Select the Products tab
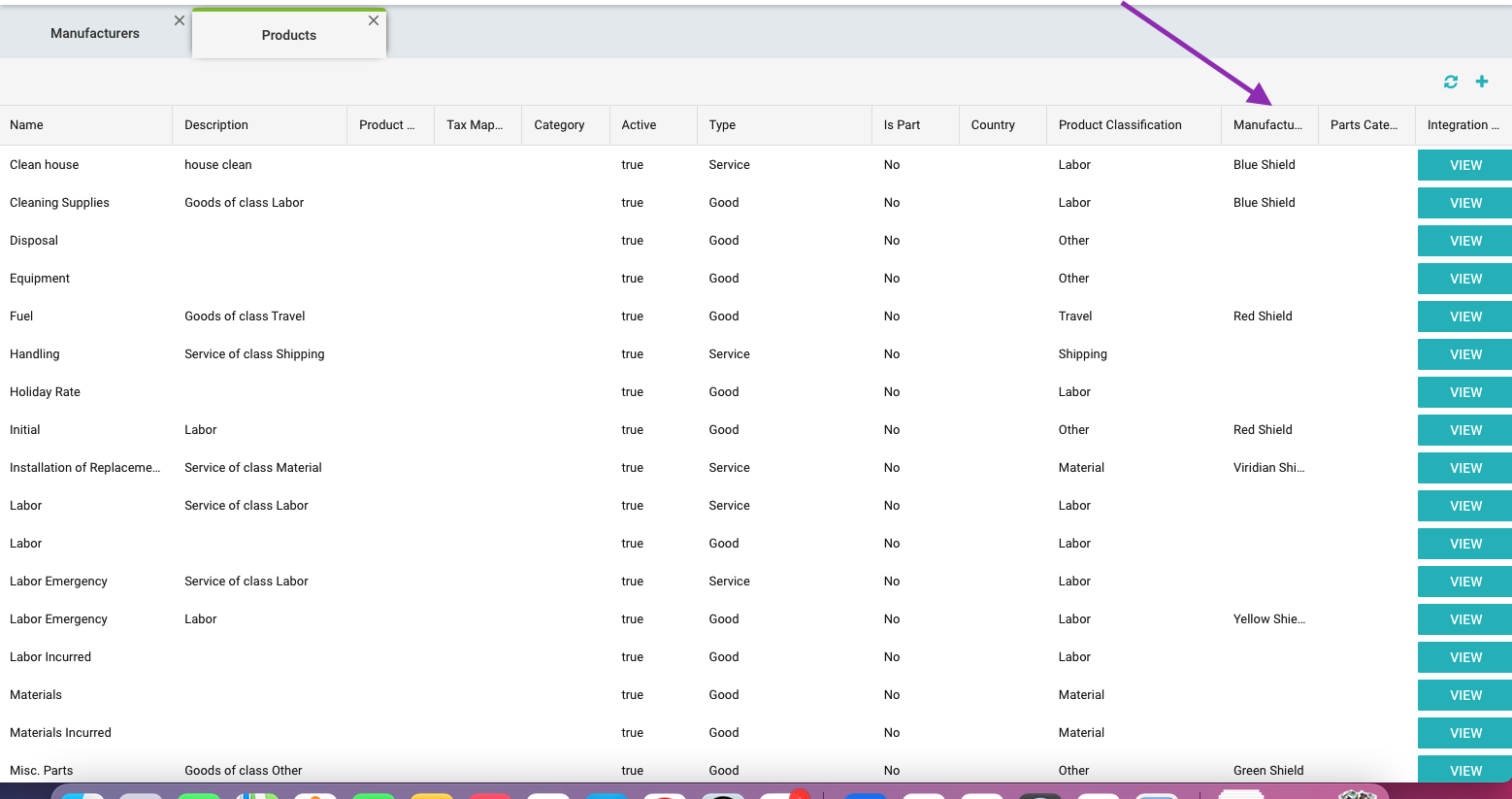The width and height of the screenshot is (1512, 799). (x=288, y=35)
